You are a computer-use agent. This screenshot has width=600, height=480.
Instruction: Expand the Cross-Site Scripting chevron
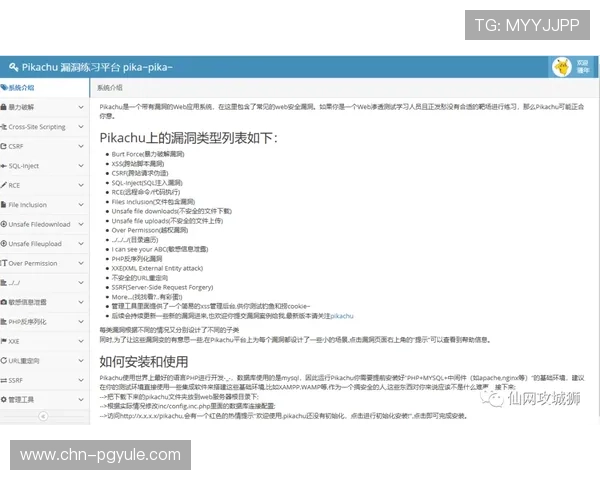click(81, 127)
